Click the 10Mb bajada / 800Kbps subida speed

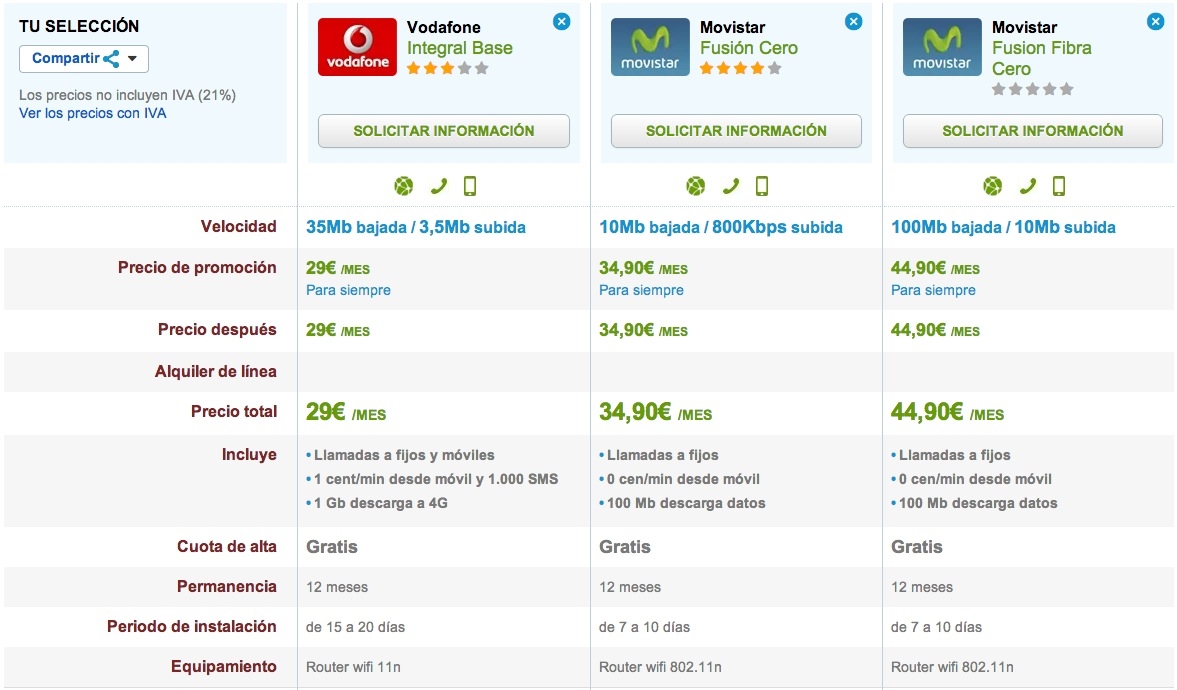tap(721, 227)
